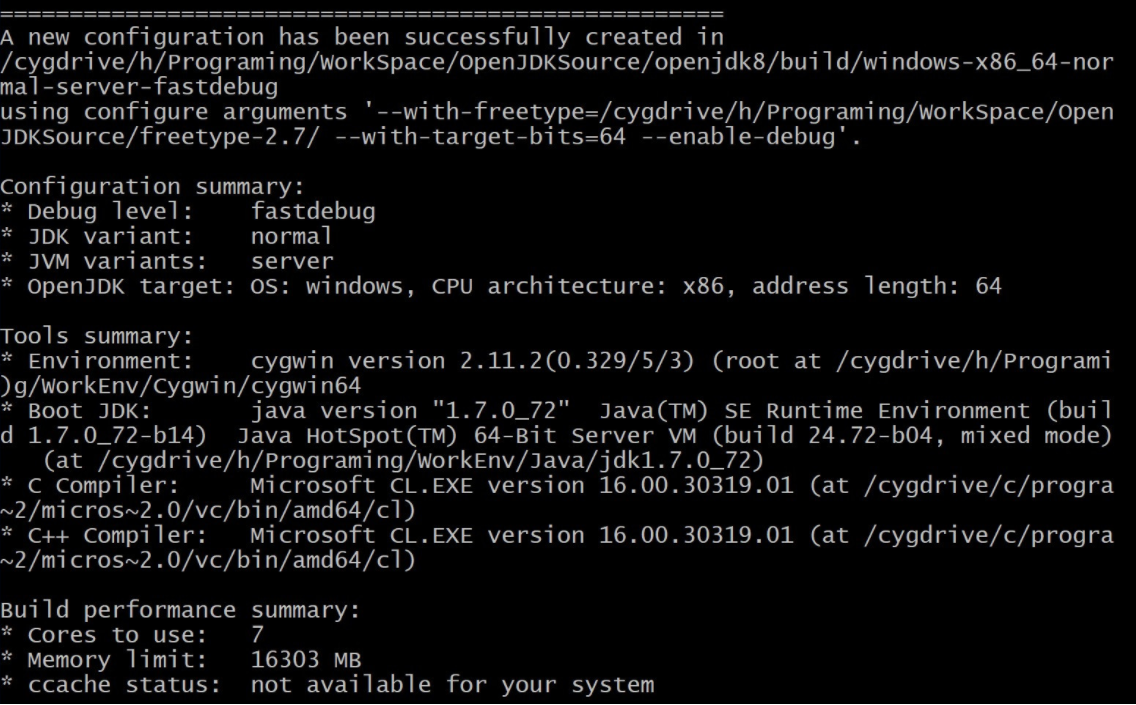Click the '* C Compiler:' label
This screenshot has width=1136, height=705.
pyautogui.click(x=89, y=485)
